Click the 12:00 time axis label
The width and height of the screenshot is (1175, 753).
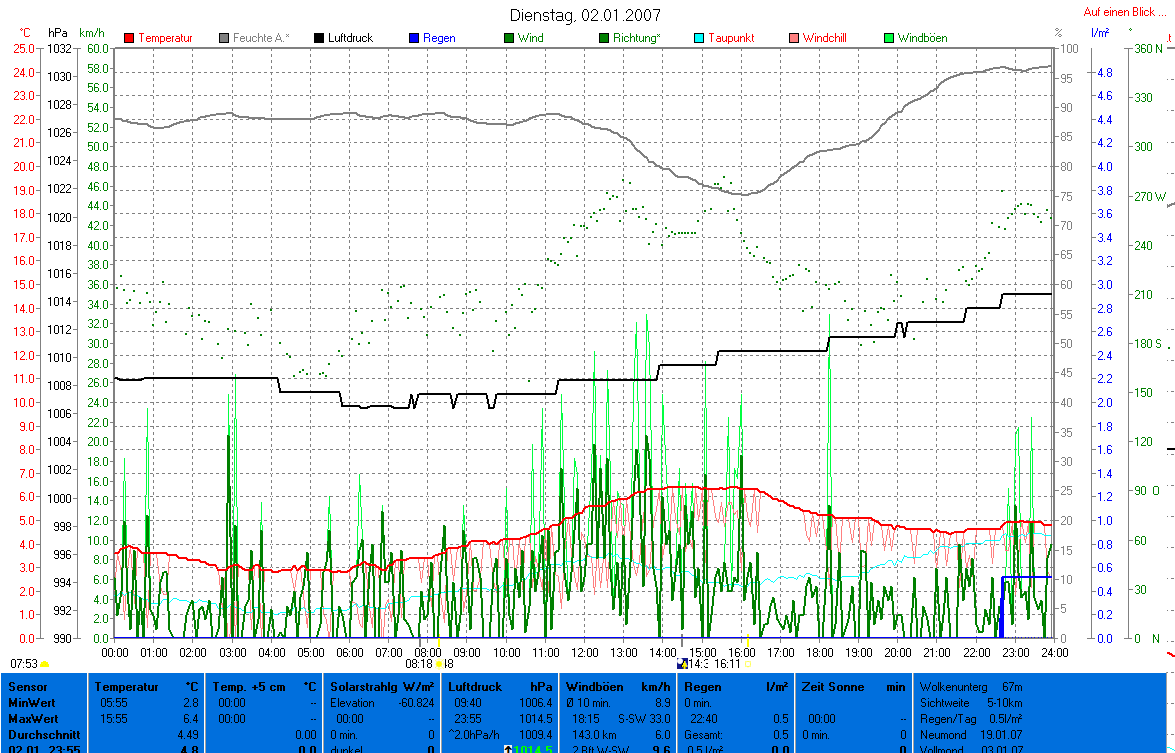pos(584,652)
